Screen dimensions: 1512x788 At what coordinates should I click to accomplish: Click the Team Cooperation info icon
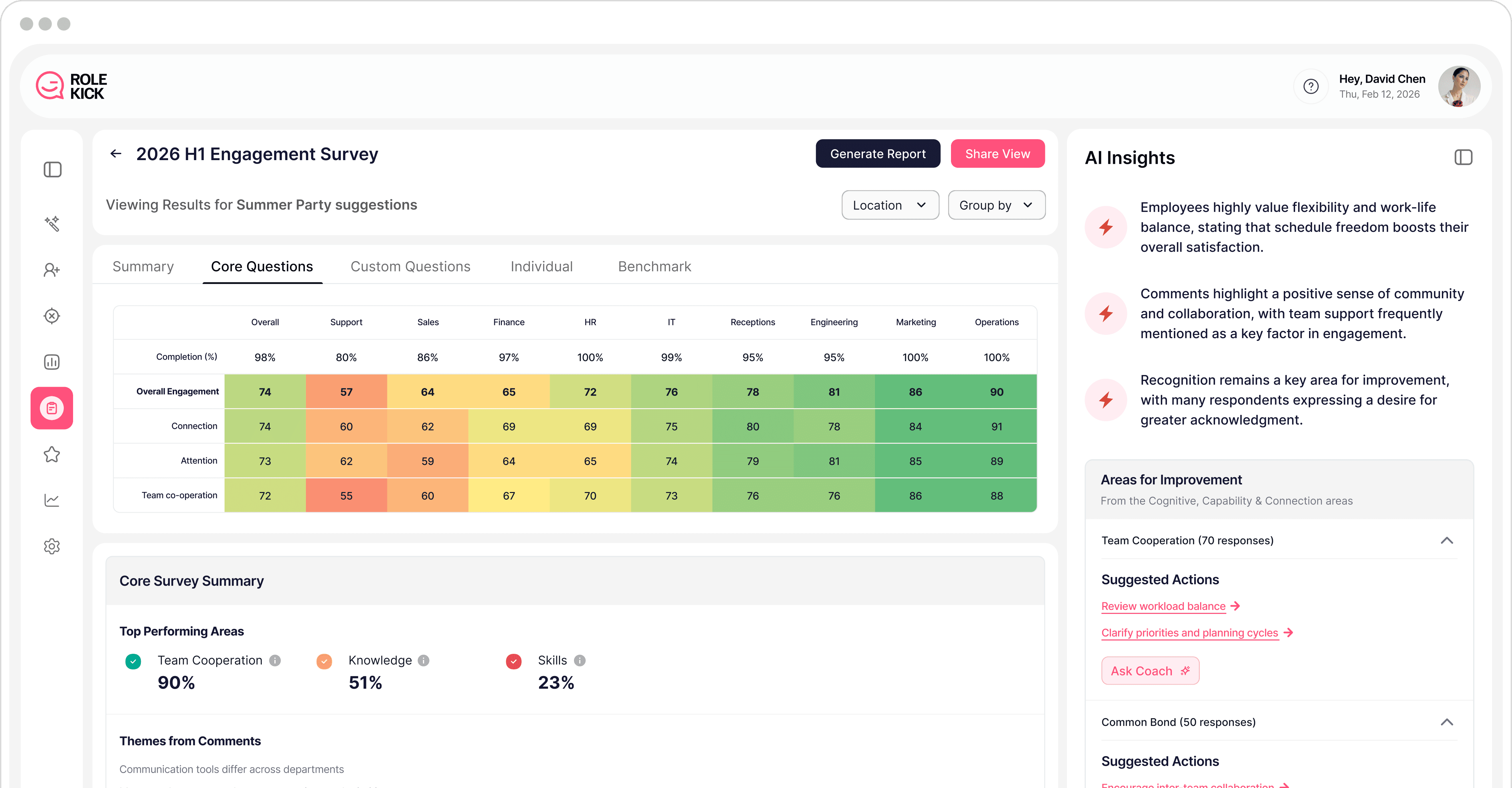tap(275, 660)
